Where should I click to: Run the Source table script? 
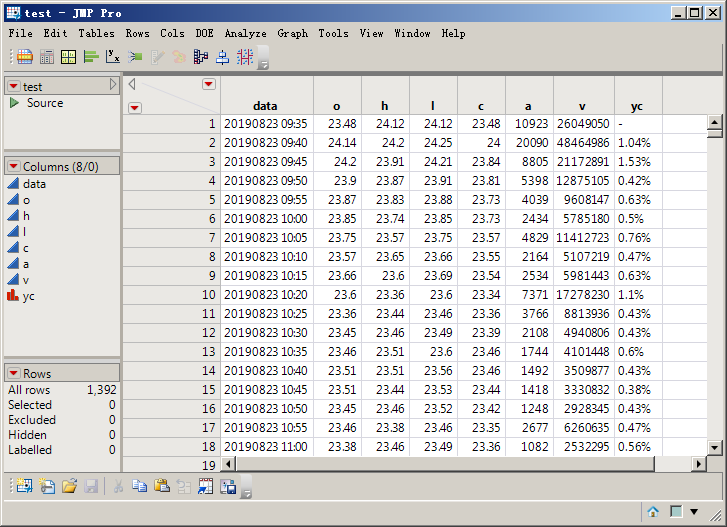click(14, 103)
